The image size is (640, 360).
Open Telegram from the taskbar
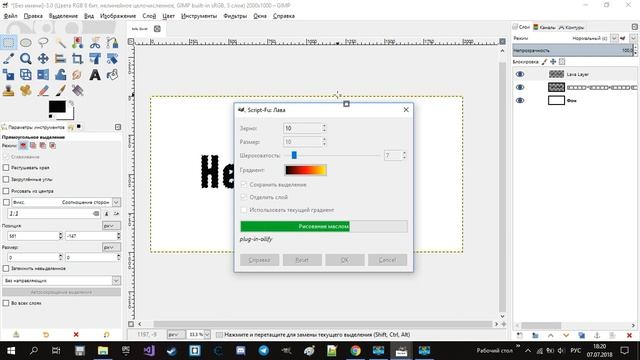[x=264, y=351]
